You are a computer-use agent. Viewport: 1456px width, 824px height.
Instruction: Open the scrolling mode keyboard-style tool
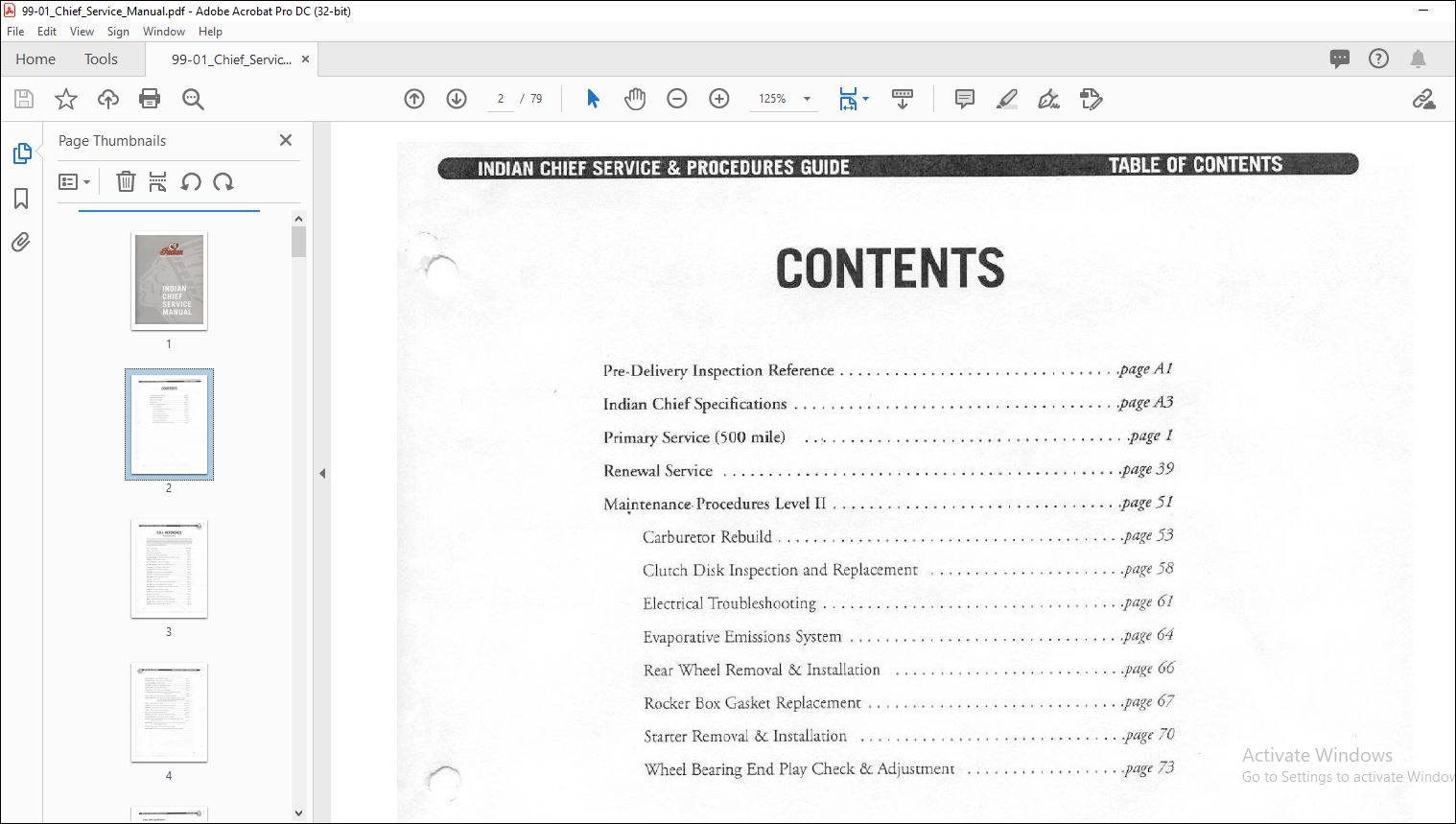point(903,99)
